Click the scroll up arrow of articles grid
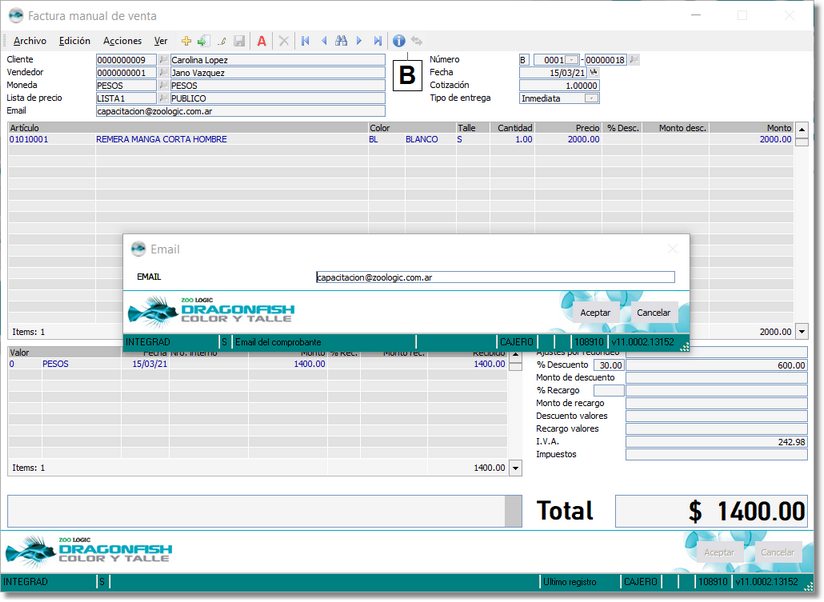Image resolution: width=824 pixels, height=602 pixels. [x=801, y=129]
